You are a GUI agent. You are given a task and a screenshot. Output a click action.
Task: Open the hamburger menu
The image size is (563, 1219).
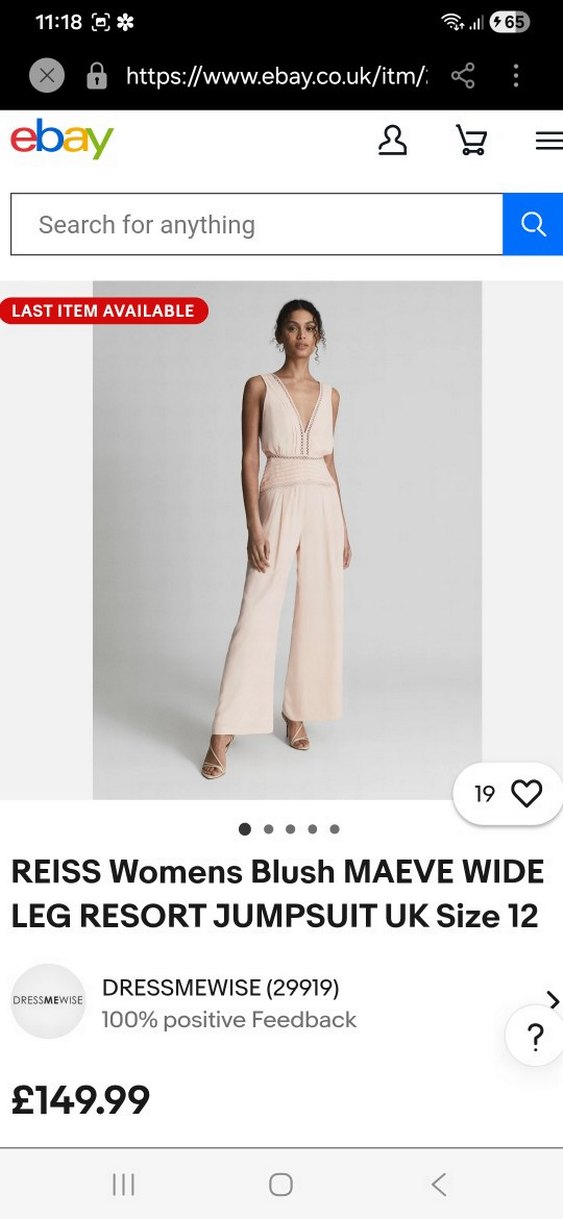click(x=549, y=141)
